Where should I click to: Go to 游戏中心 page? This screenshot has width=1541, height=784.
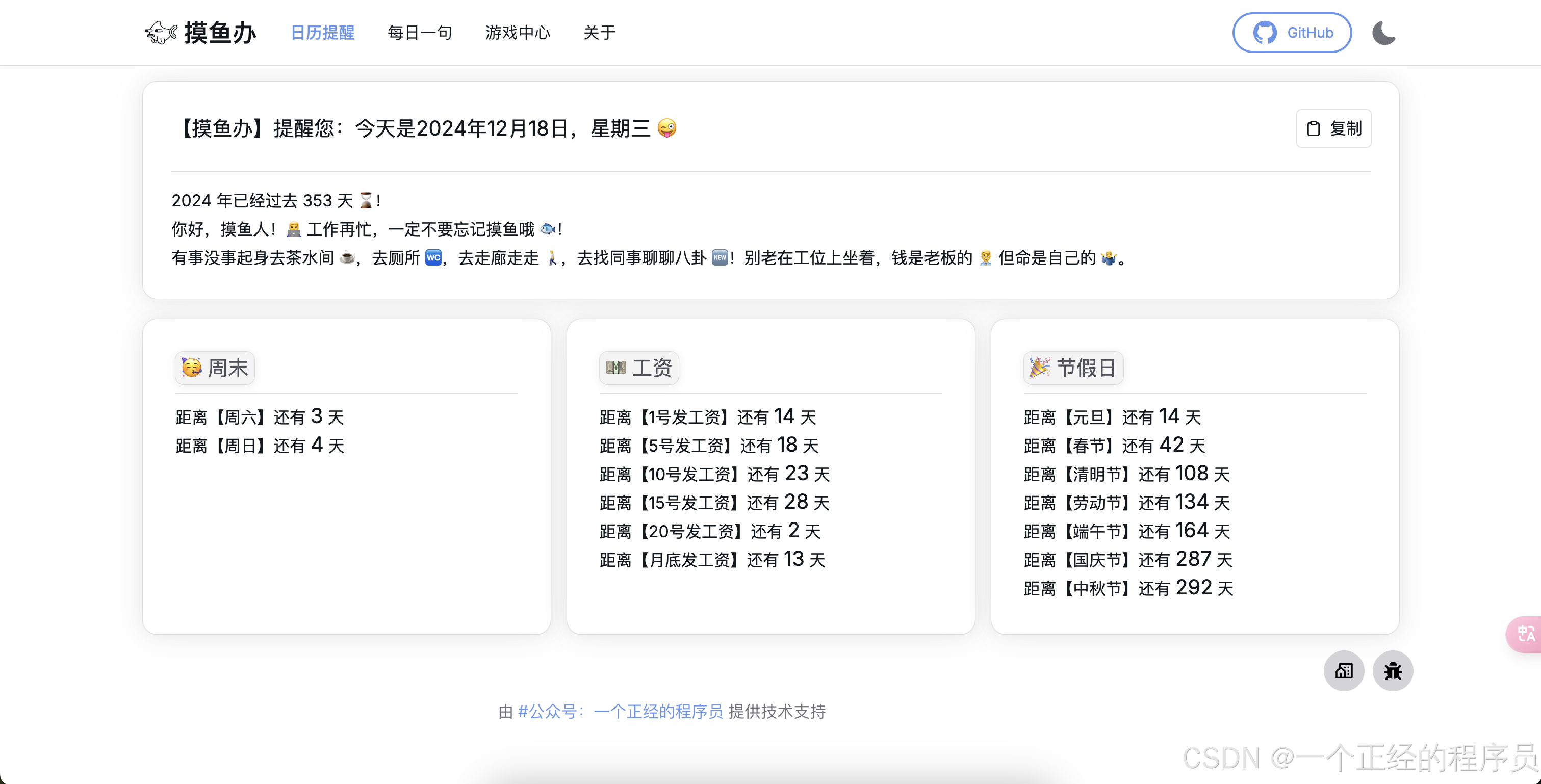[x=518, y=33]
